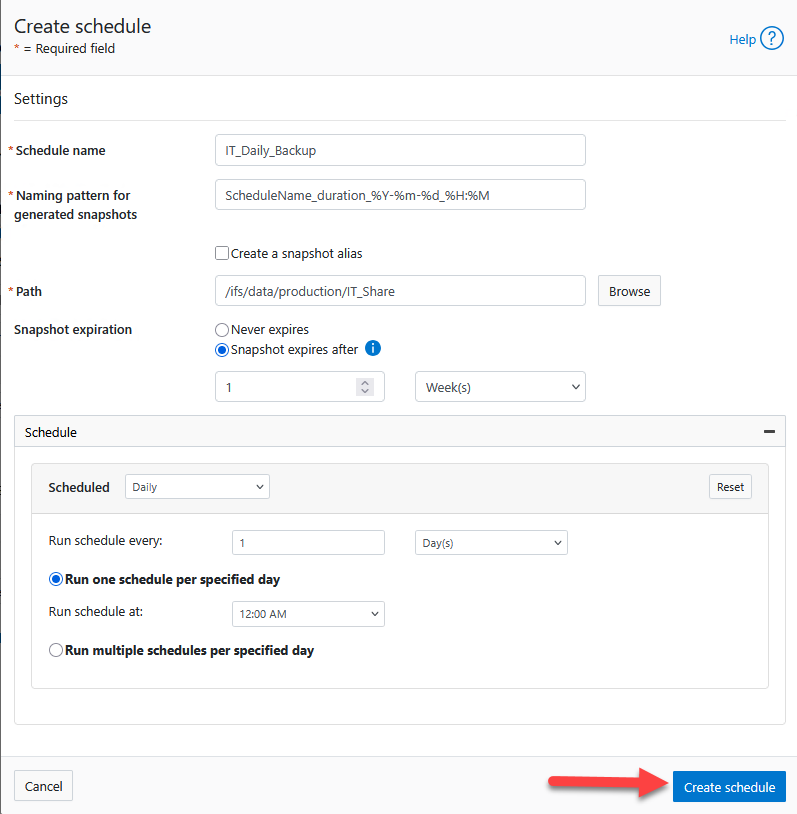This screenshot has height=814, width=797.
Task: Select the Never expires option
Action: (x=221, y=329)
